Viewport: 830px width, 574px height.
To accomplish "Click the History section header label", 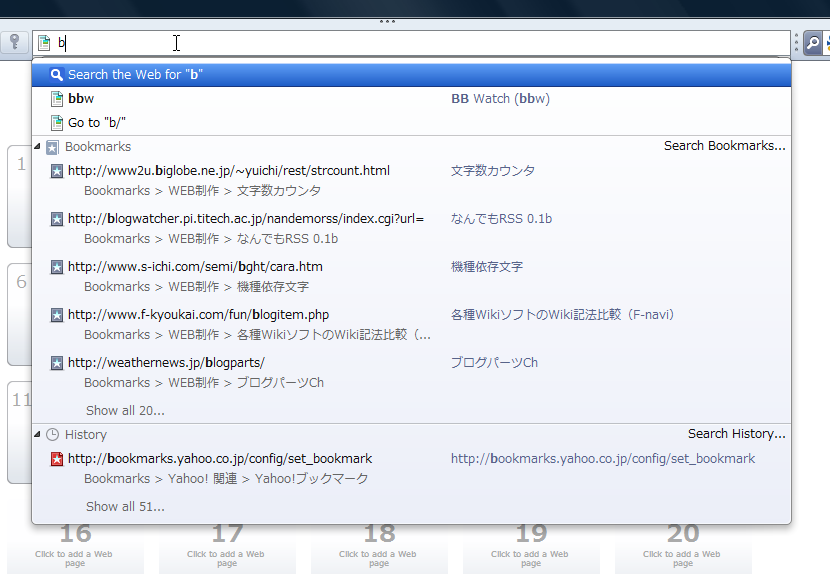I will [86, 435].
